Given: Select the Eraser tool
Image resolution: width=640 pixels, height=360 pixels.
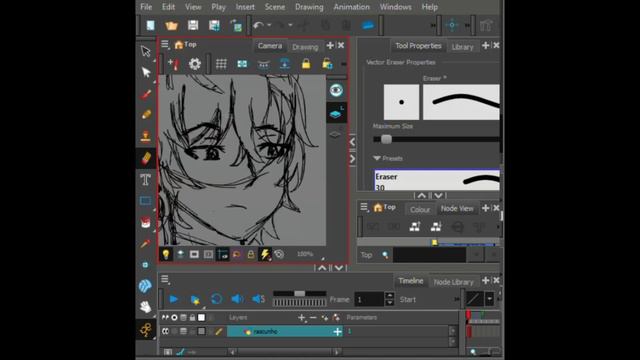Looking at the screenshot, I should point(146,158).
